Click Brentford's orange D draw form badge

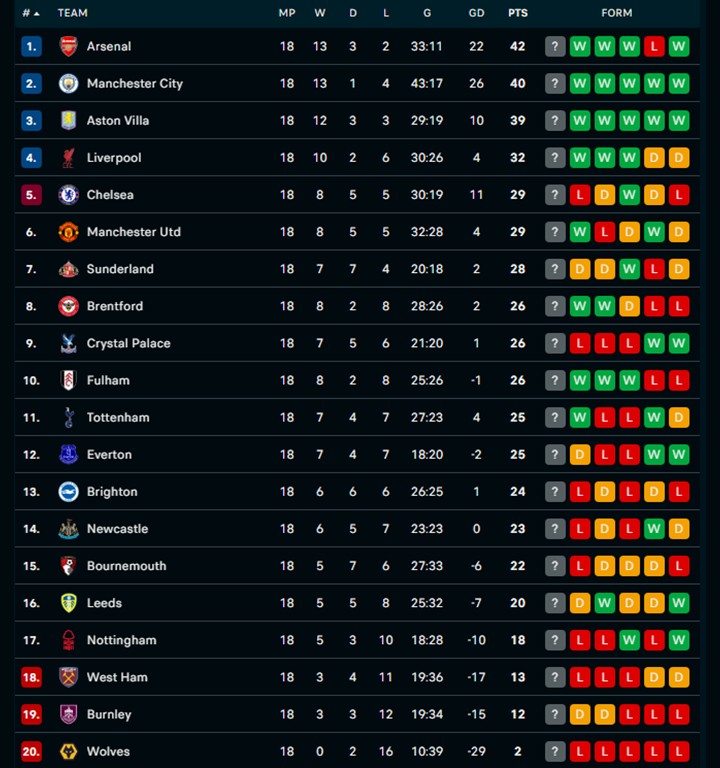(629, 306)
